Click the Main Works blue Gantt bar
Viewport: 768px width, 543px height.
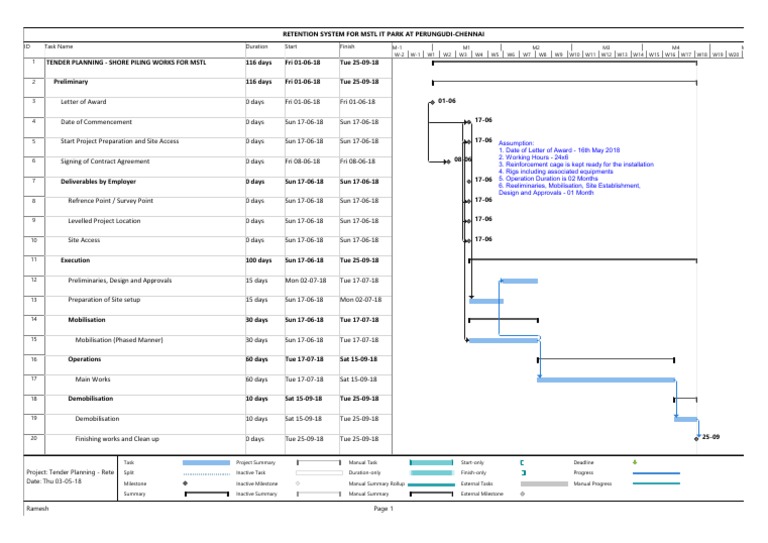click(606, 380)
